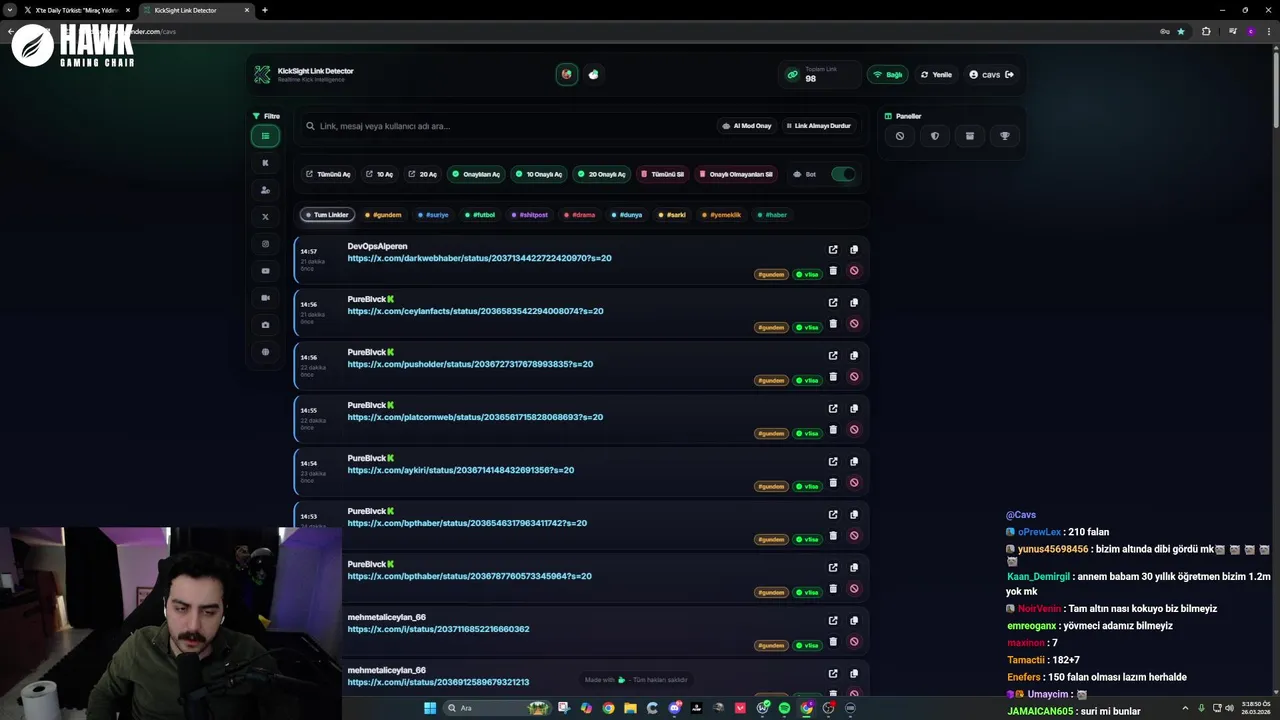Open the x.com/platcornweb status link
The image size is (1280, 720).
coord(475,417)
